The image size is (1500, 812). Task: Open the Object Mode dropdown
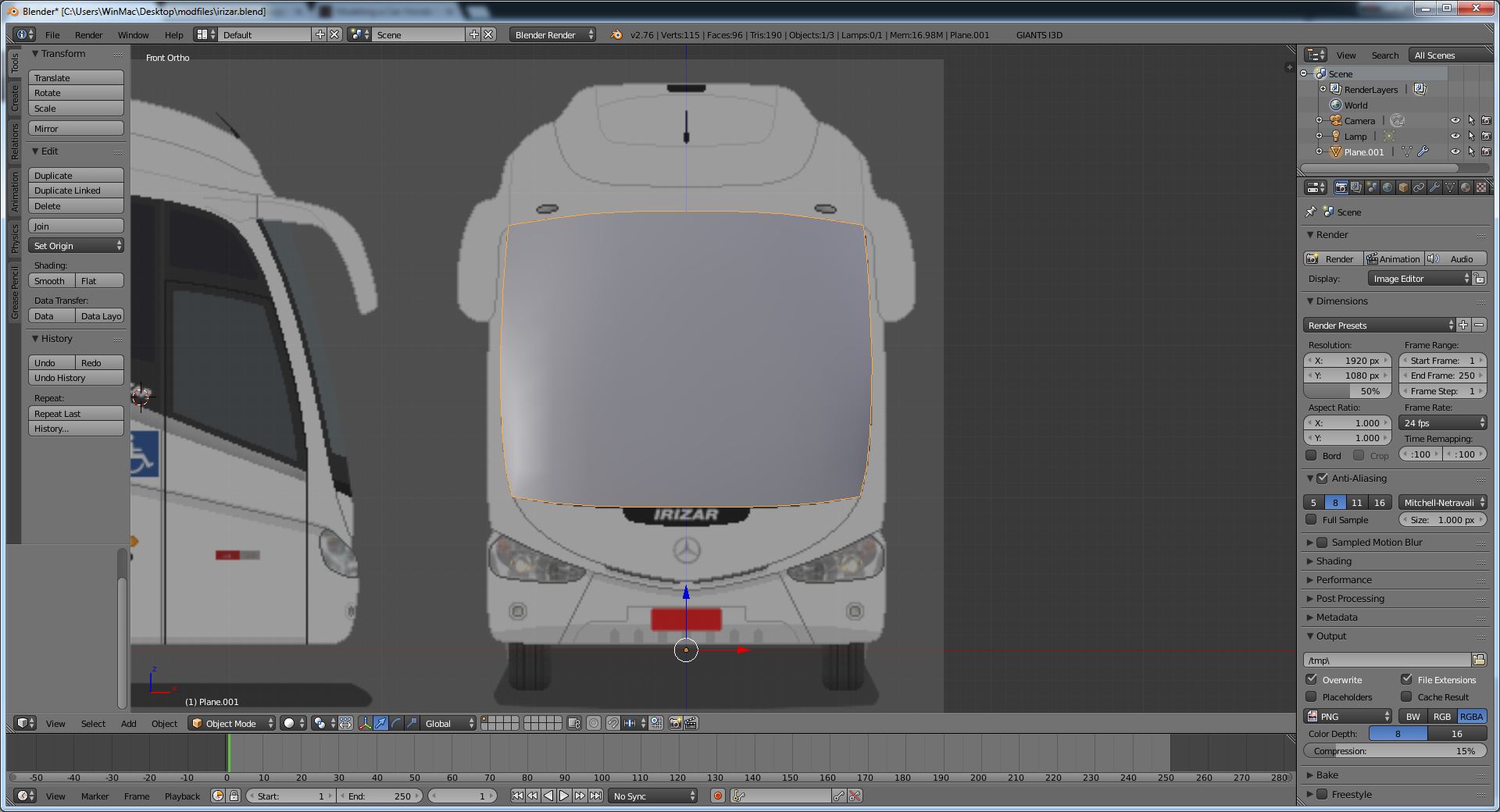click(232, 723)
